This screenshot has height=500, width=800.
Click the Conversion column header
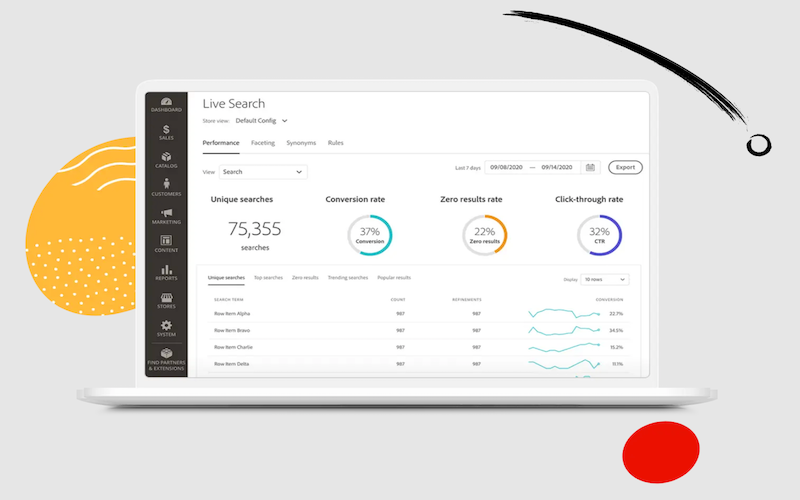609,299
